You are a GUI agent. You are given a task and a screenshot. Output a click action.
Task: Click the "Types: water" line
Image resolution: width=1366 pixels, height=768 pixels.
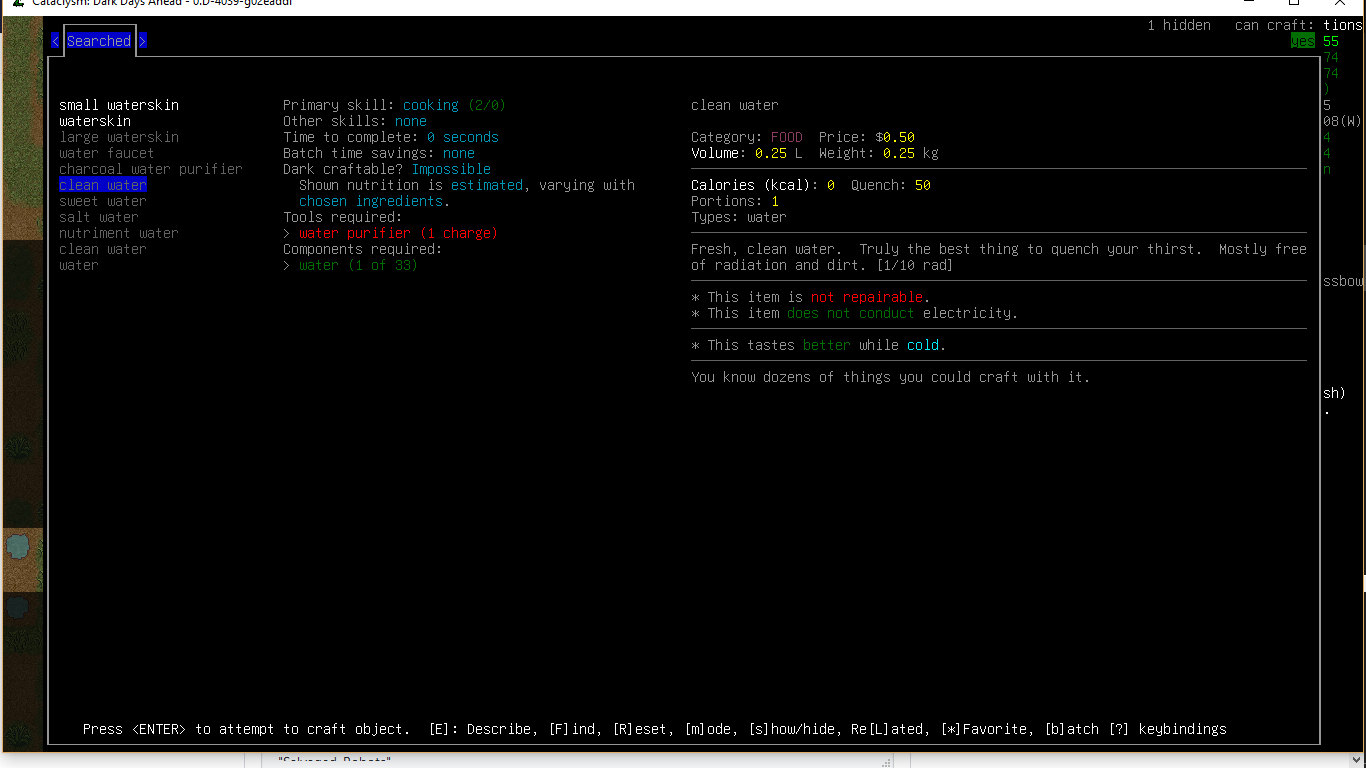[x=739, y=217]
